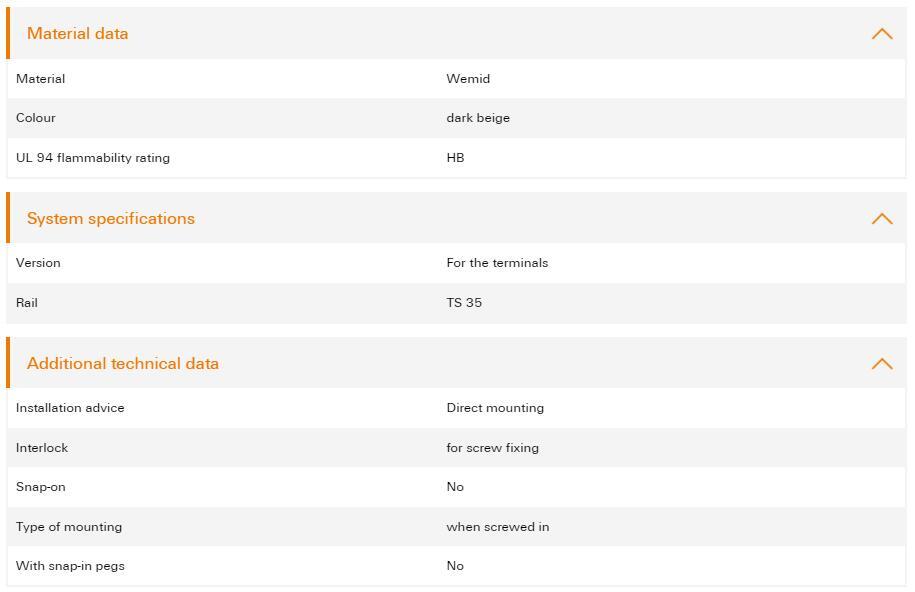This screenshot has height=592, width=915.
Task: Click the Rail row label
Action: point(27,303)
